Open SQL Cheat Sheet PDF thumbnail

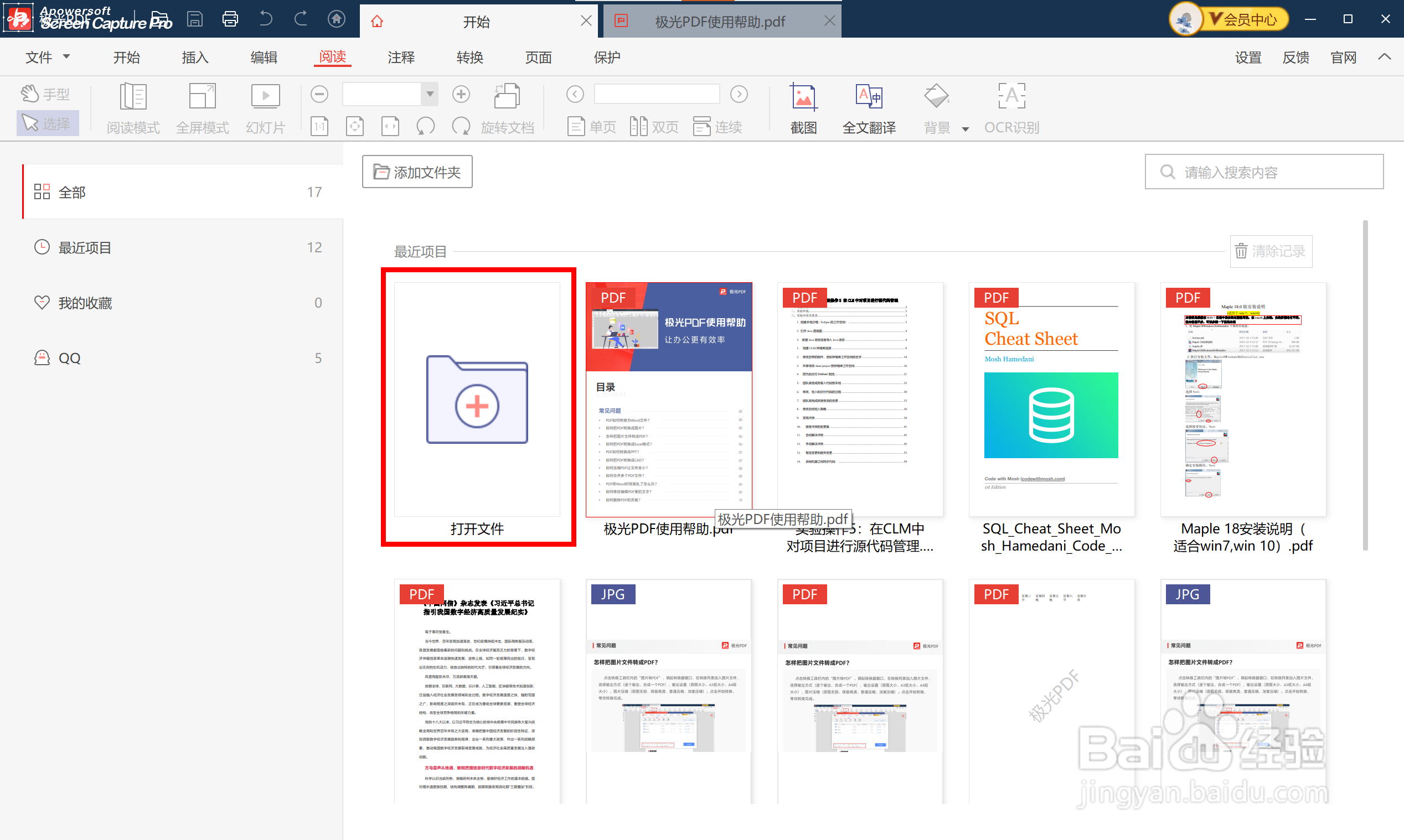(x=1051, y=399)
